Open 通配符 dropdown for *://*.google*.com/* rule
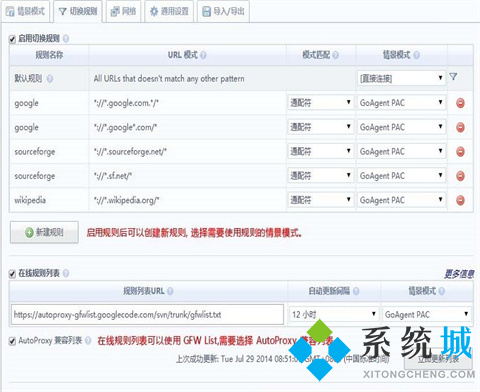 click(x=320, y=127)
